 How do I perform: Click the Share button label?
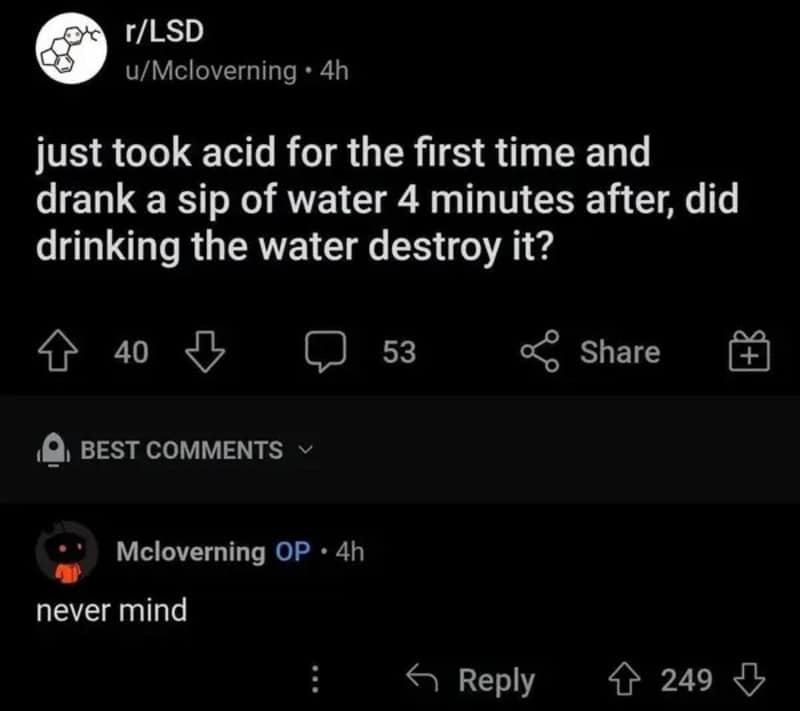coord(620,352)
